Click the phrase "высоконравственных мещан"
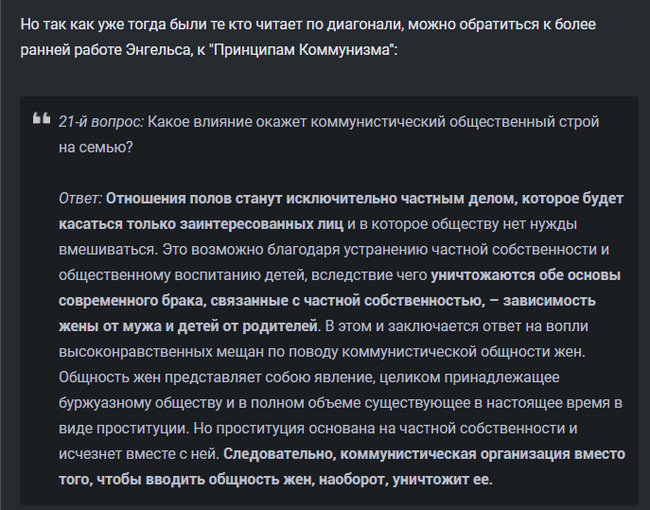650x510 pixels. point(155,350)
